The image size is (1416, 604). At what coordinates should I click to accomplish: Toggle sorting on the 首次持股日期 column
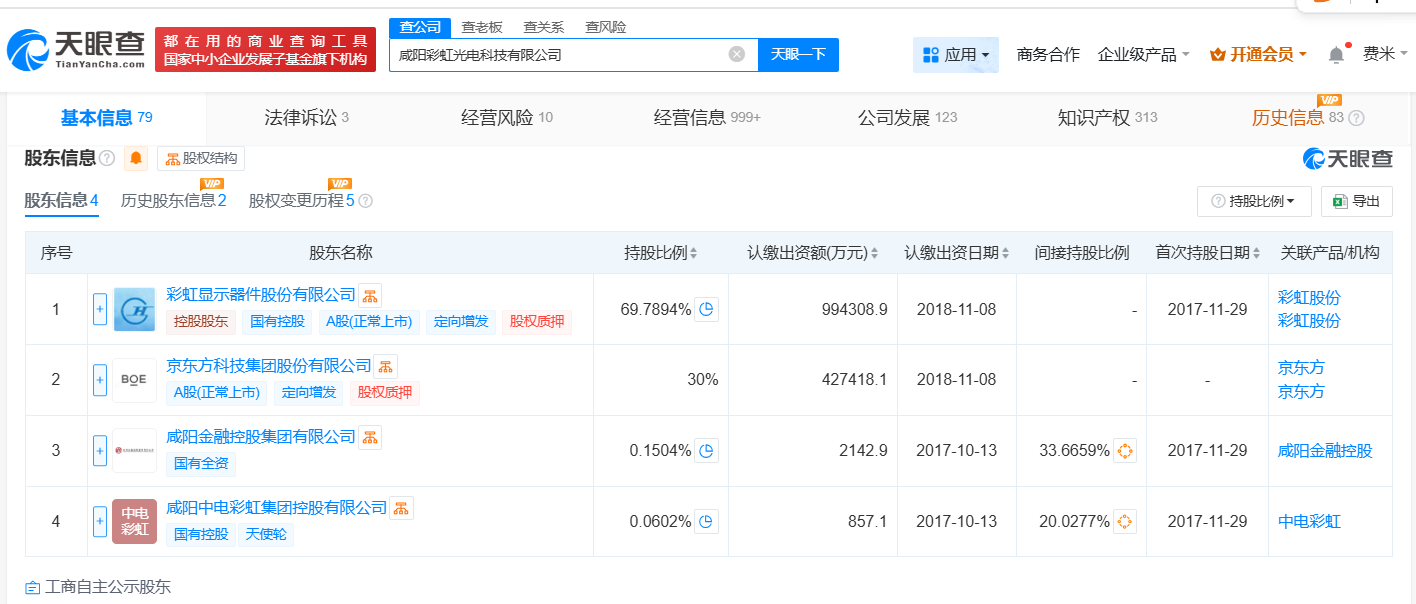(x=1254, y=252)
